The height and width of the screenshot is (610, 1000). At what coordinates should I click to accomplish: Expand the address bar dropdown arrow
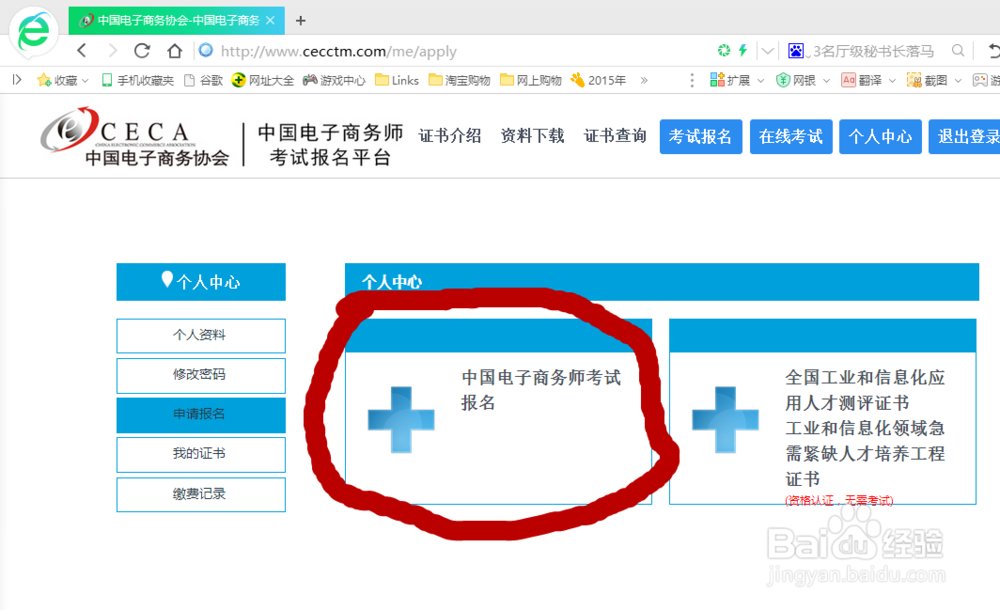point(768,50)
